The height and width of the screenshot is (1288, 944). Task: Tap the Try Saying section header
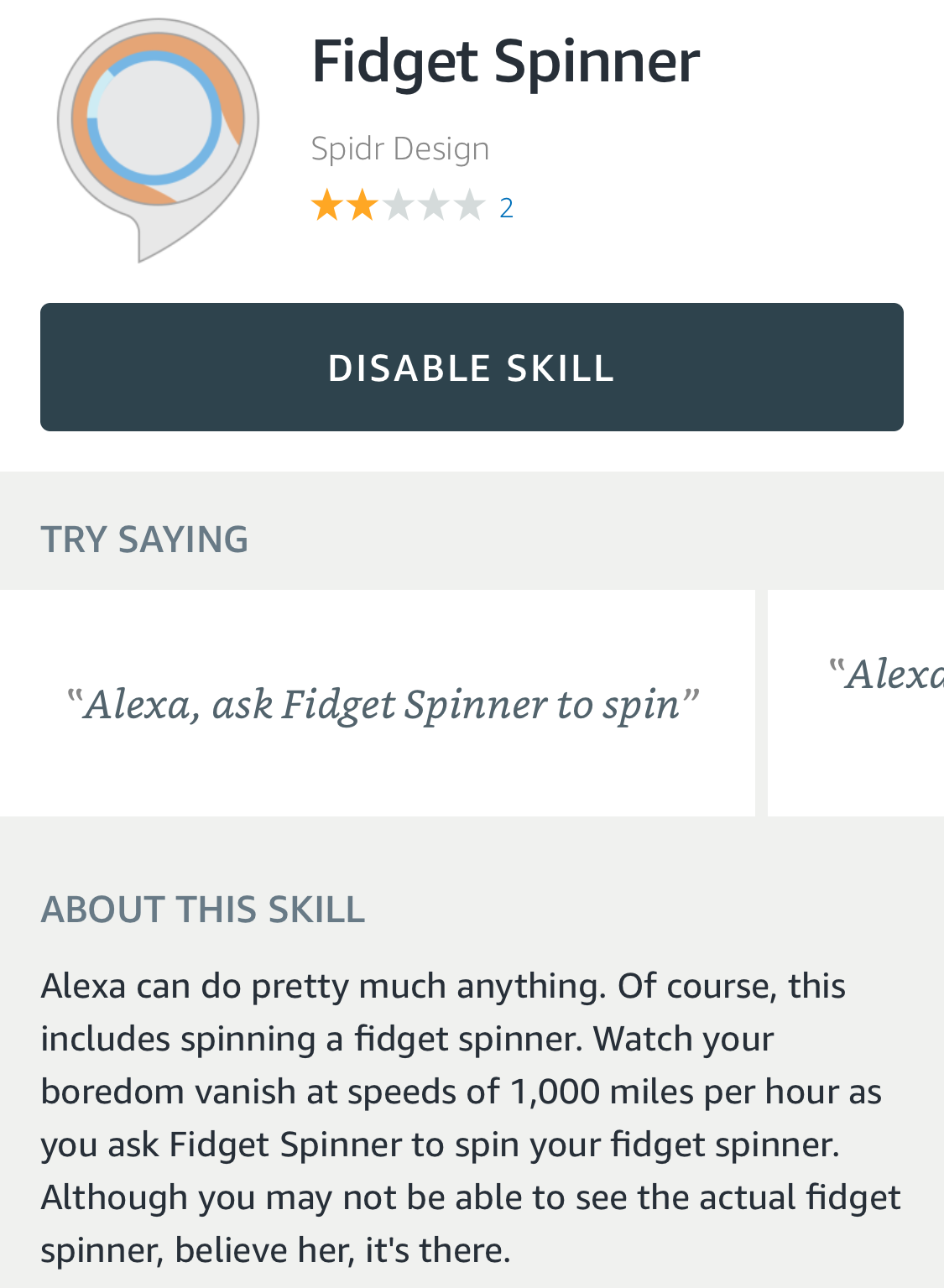pyautogui.click(x=144, y=540)
